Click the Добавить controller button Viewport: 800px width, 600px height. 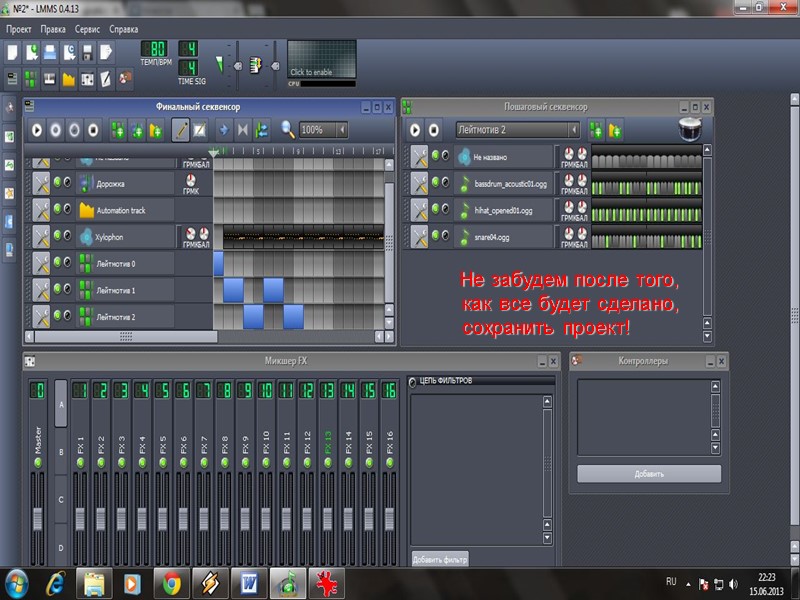(x=649, y=473)
